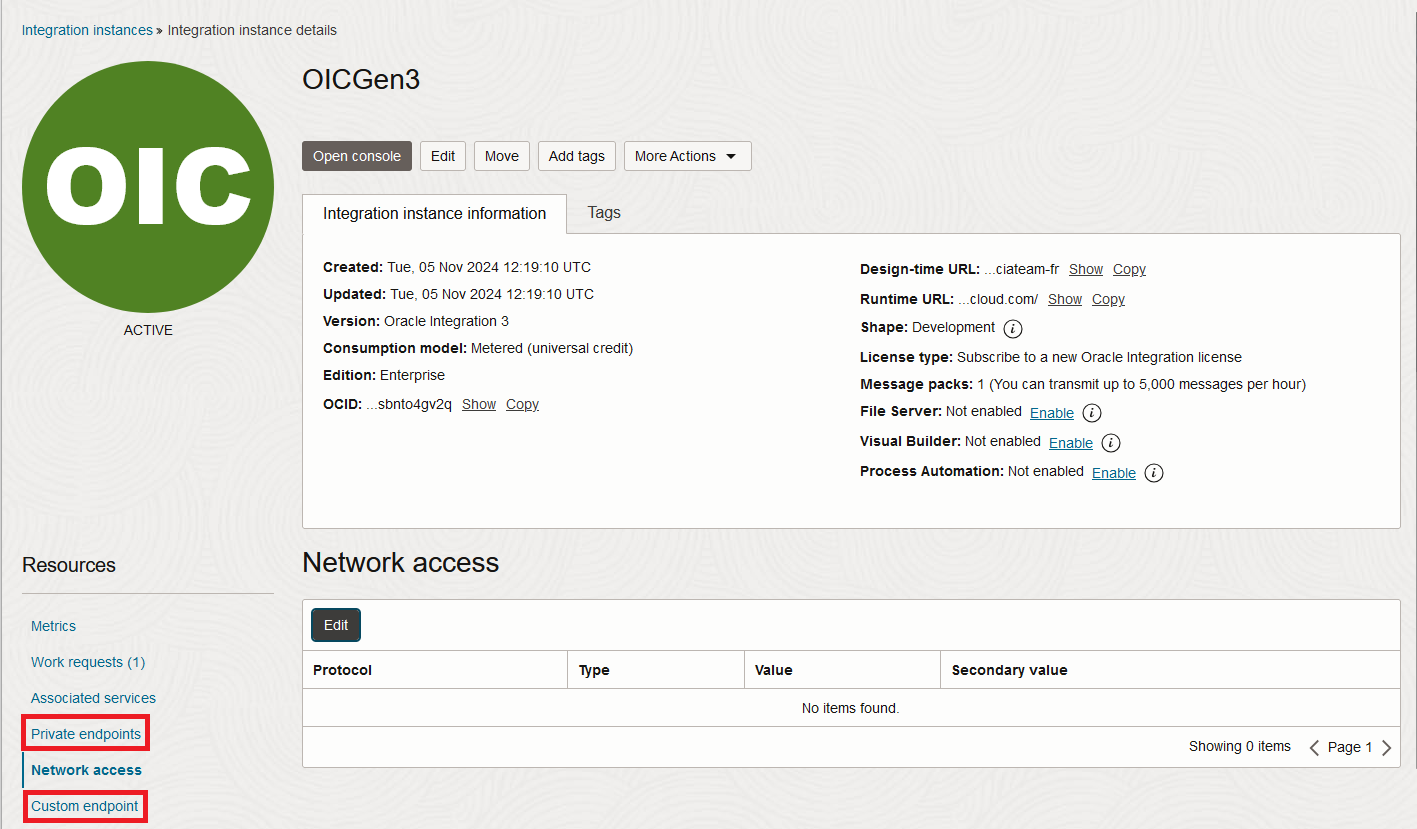
Task: Click the File Server info icon
Action: pos(1091,412)
